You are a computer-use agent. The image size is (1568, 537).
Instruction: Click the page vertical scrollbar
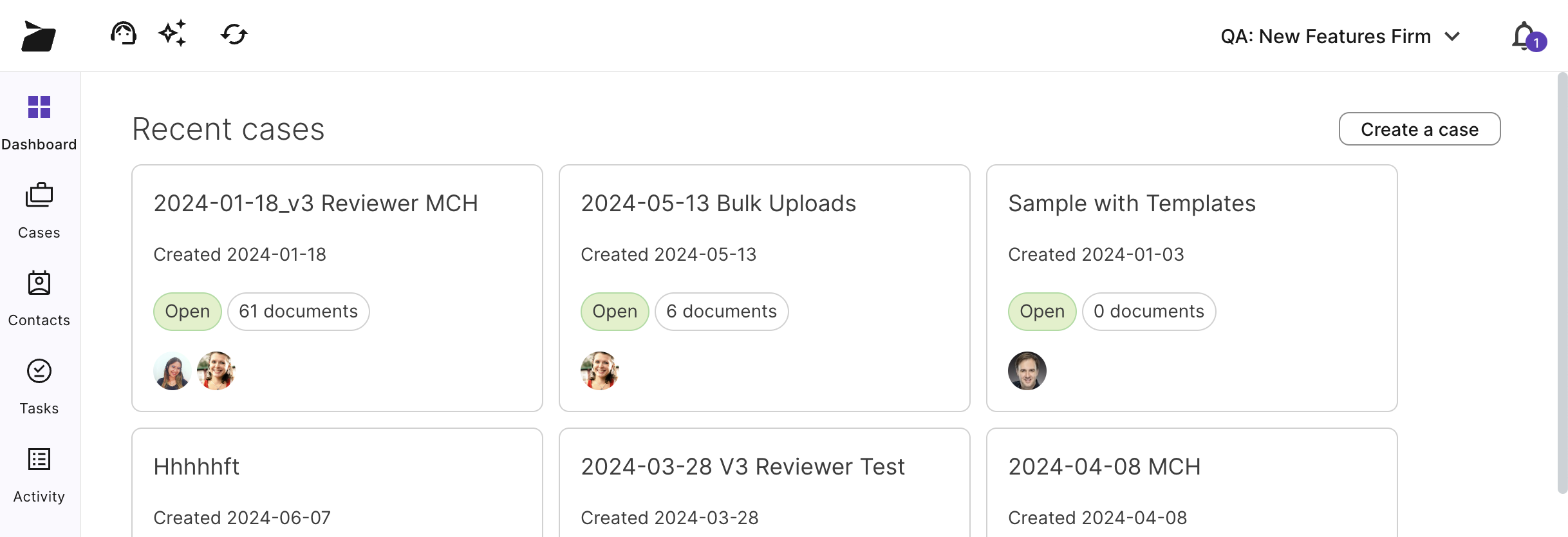pyautogui.click(x=1562, y=283)
